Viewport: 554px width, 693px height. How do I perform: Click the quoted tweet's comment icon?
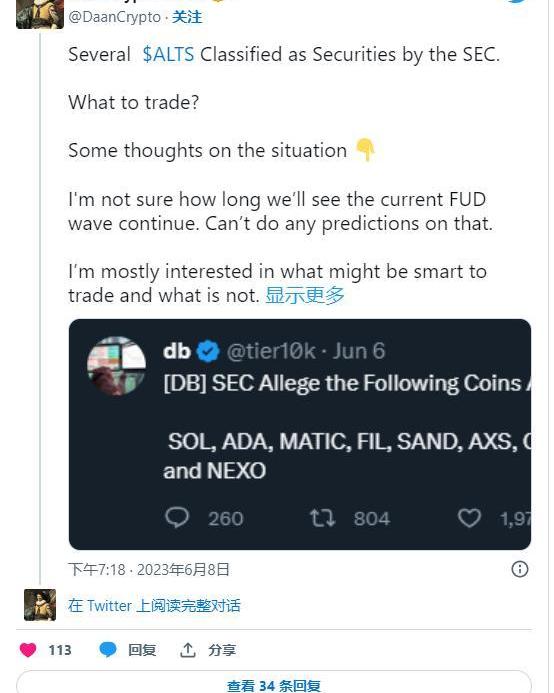[177, 518]
